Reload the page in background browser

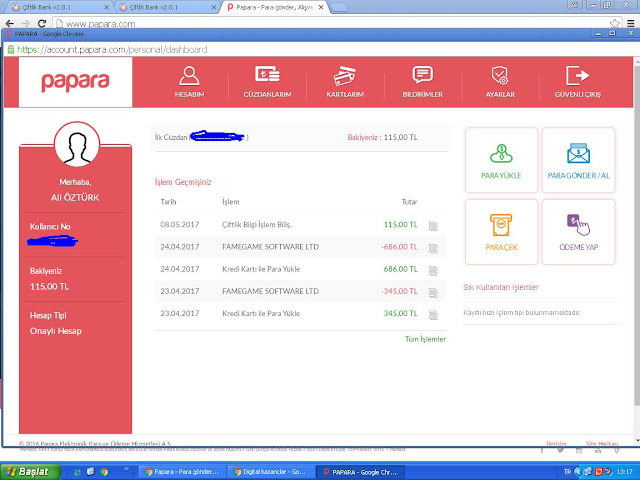[42, 23]
